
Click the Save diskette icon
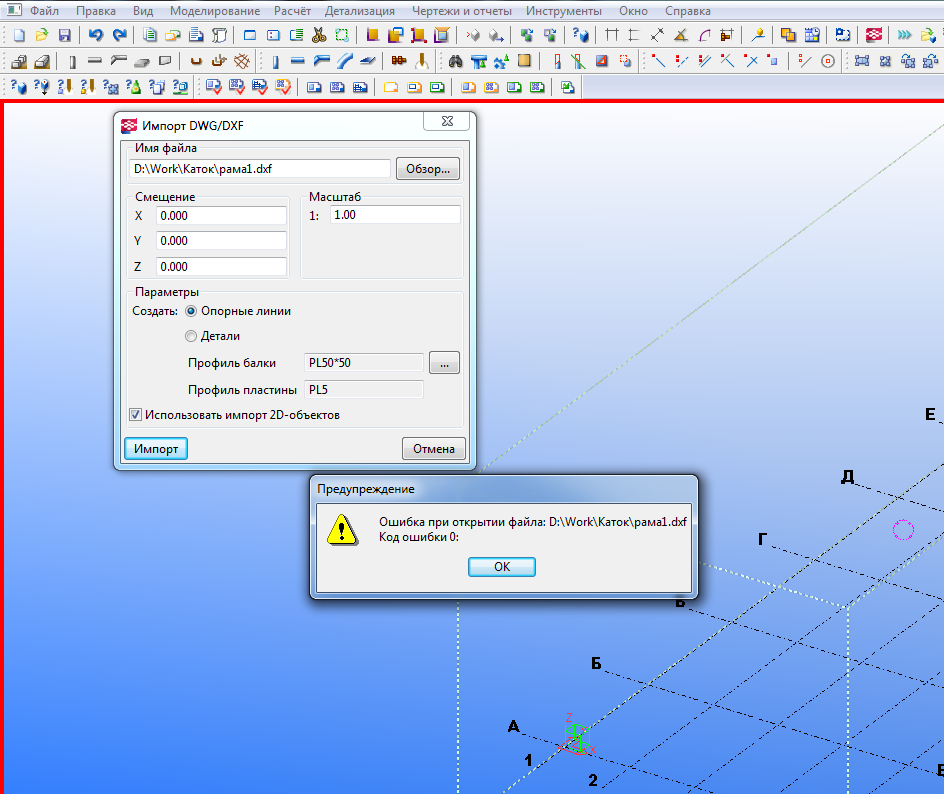(63, 35)
